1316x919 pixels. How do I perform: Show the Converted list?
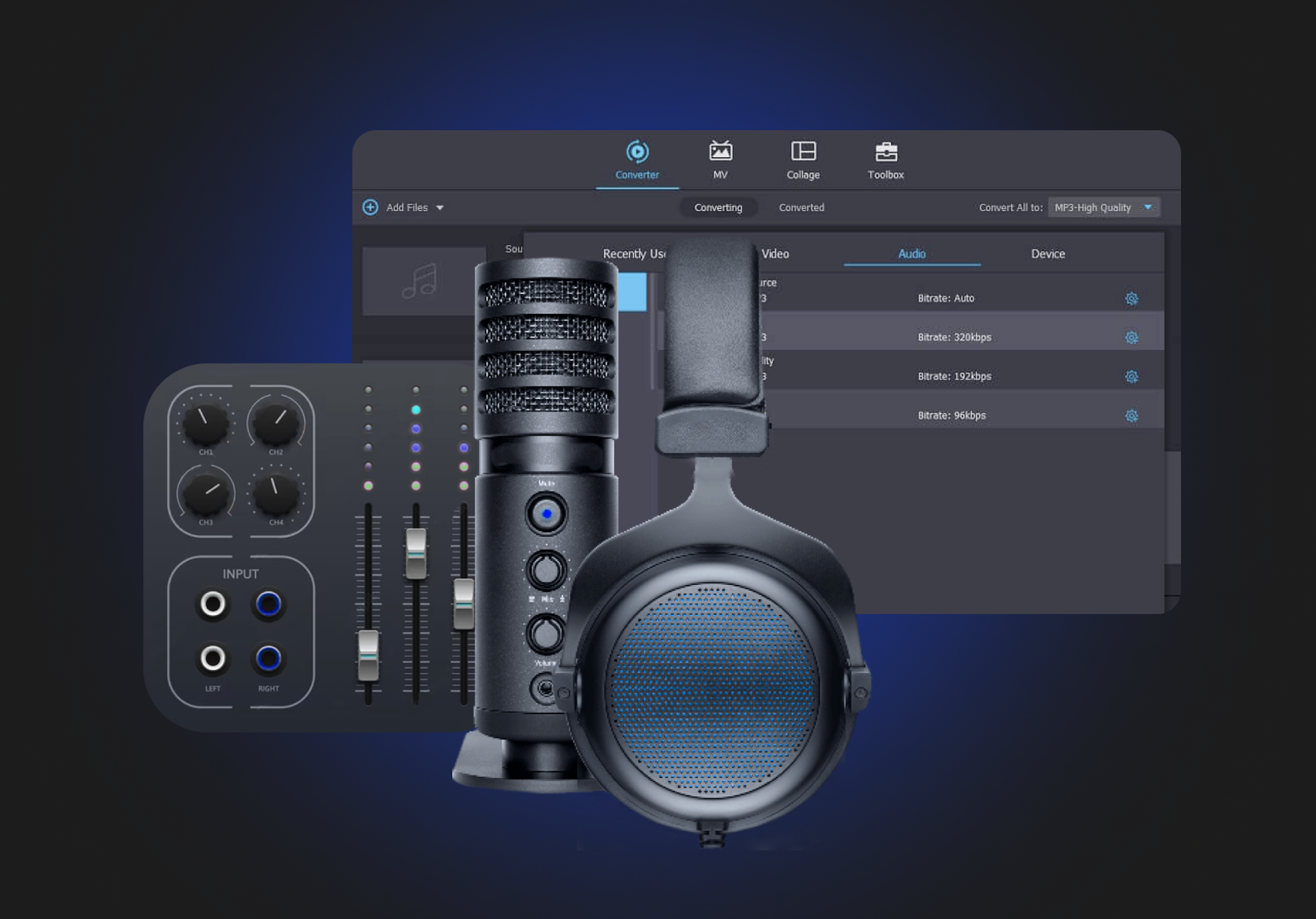click(x=801, y=207)
